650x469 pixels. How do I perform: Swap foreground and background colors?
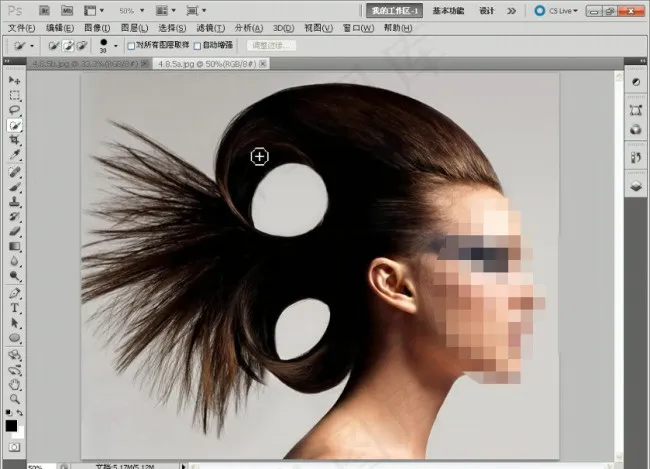[x=19, y=413]
